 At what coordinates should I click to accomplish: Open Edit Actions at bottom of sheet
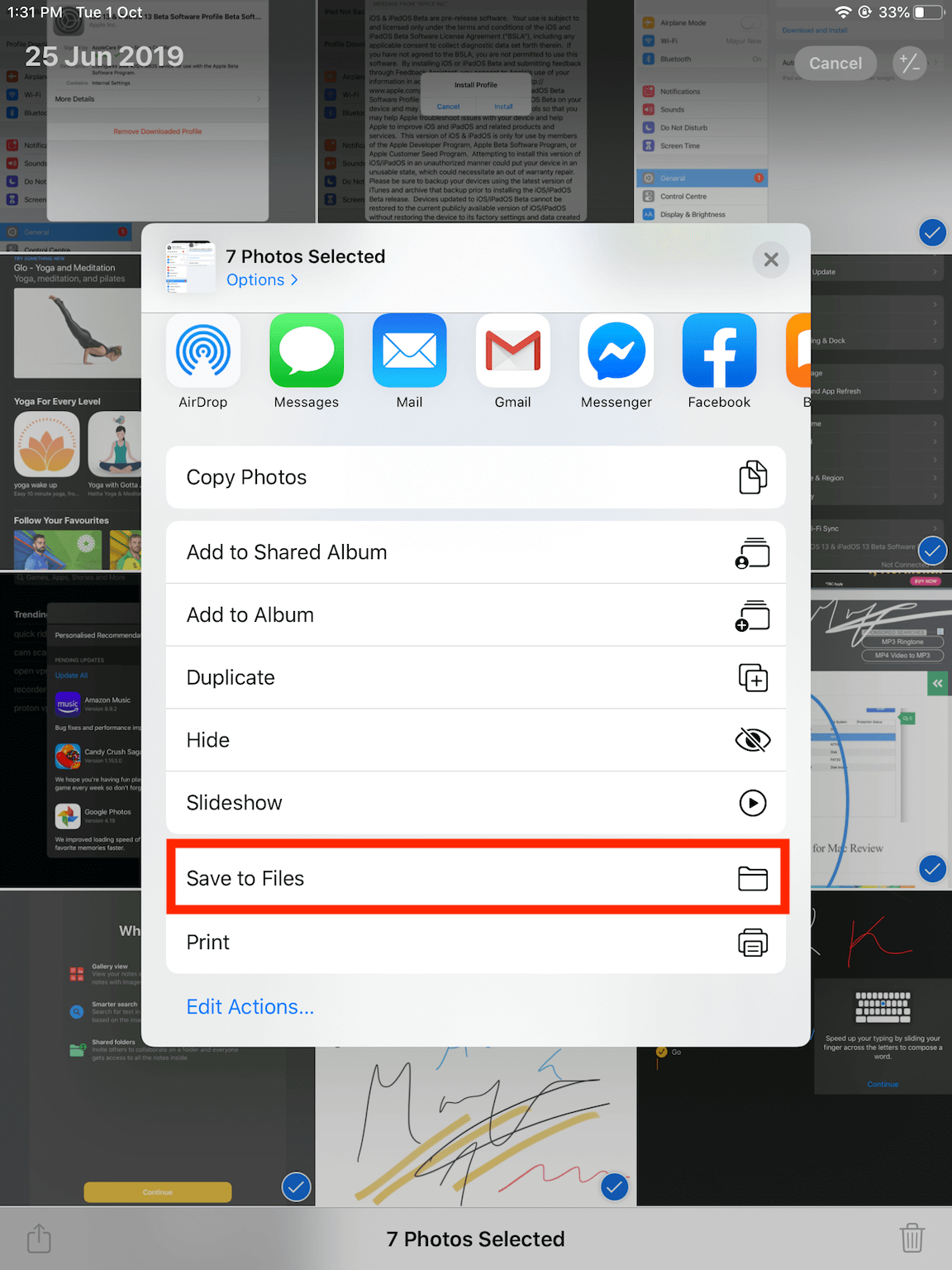point(250,1006)
